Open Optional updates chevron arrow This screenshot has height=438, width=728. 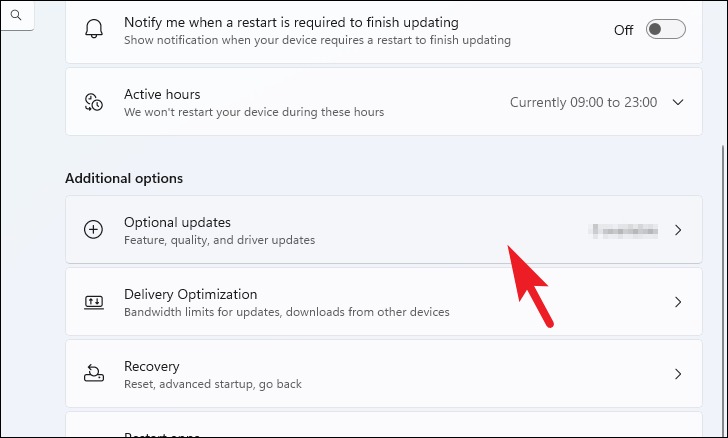pyautogui.click(x=678, y=230)
